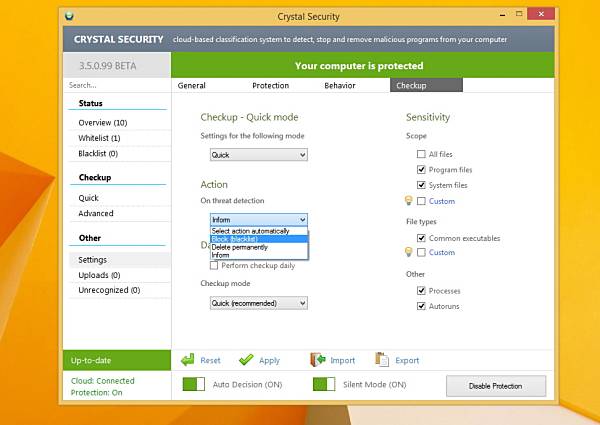Enable the All files checkbox

(421, 154)
